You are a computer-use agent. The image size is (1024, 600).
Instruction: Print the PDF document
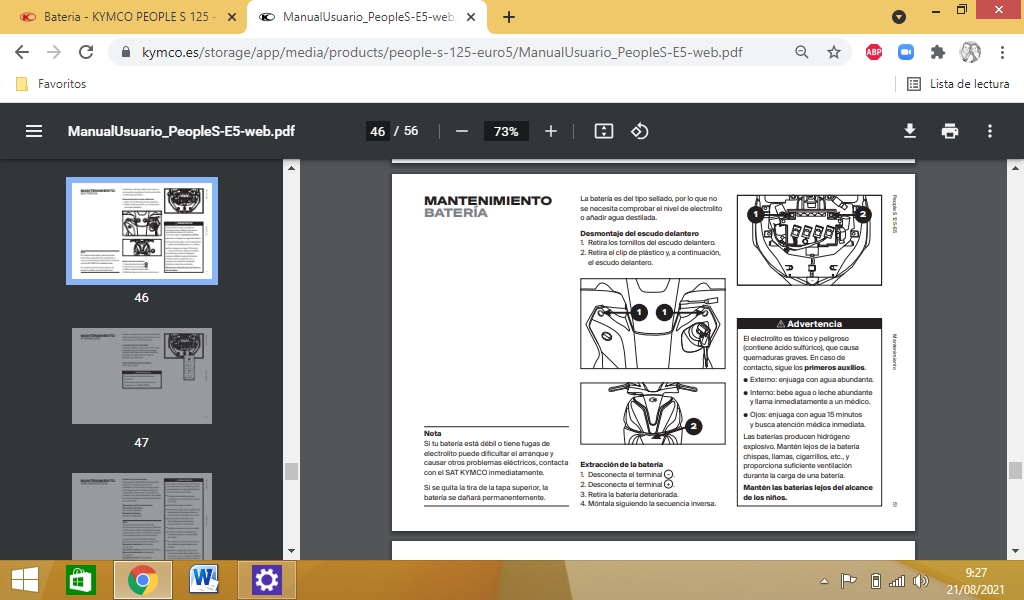[x=950, y=131]
